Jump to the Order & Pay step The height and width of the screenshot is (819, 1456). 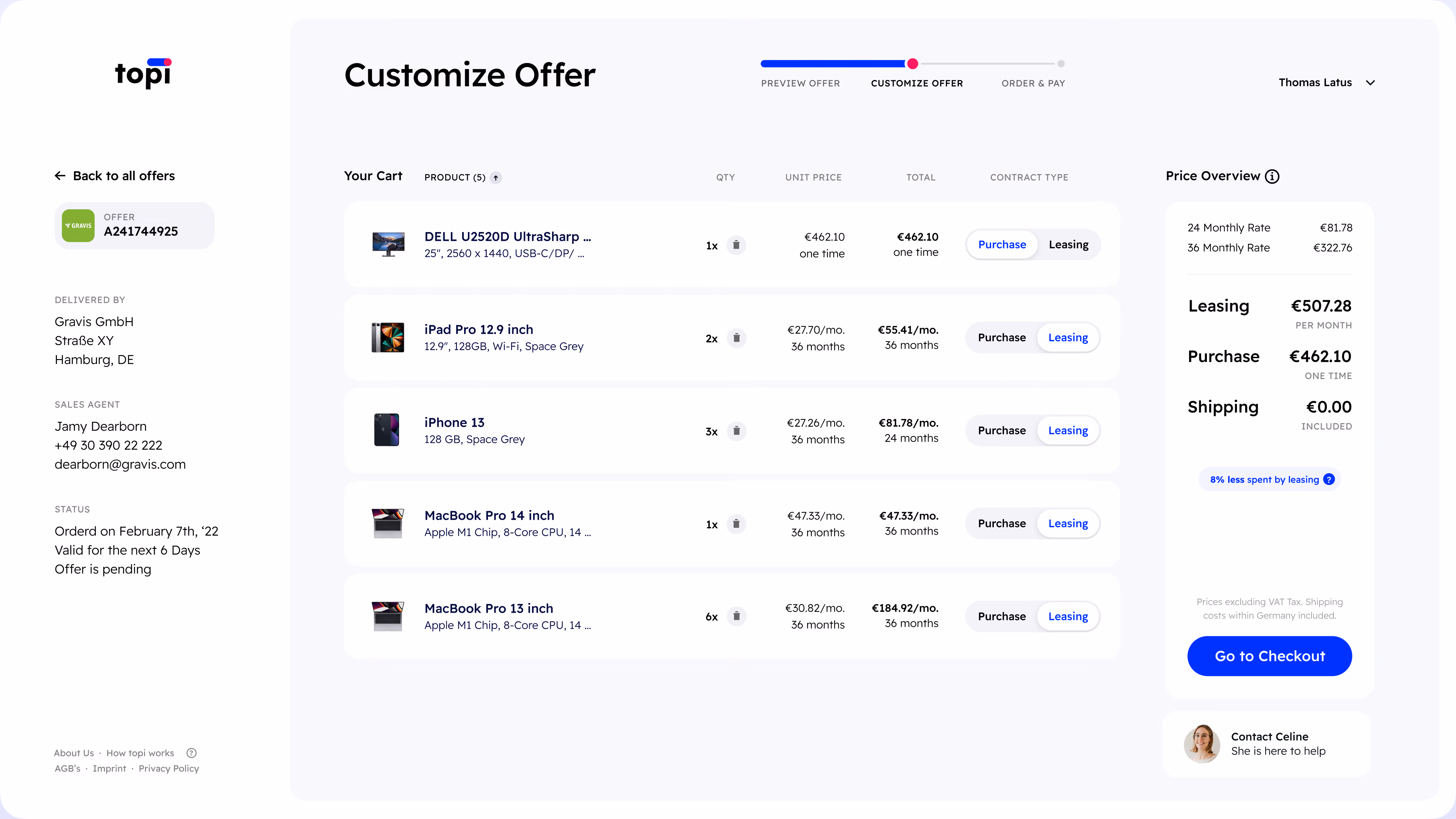[x=1033, y=84]
